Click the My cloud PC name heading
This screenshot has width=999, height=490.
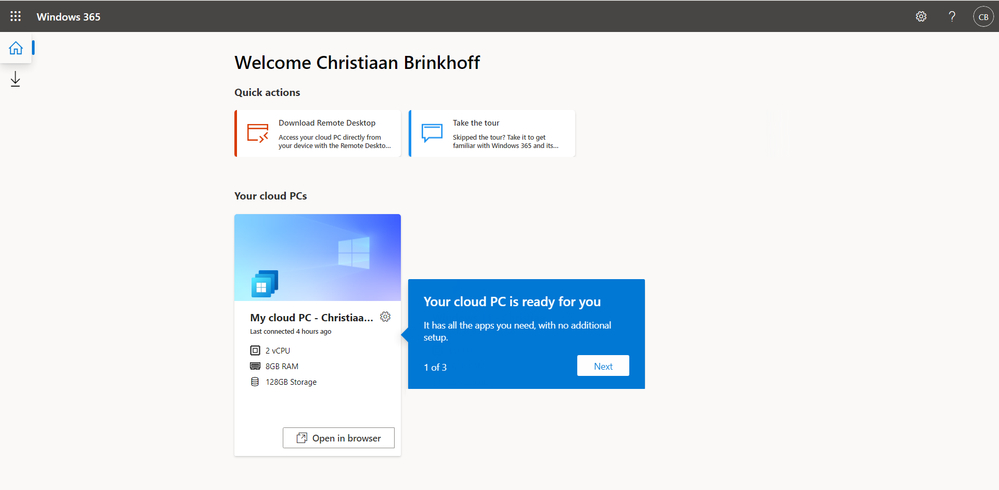click(312, 318)
